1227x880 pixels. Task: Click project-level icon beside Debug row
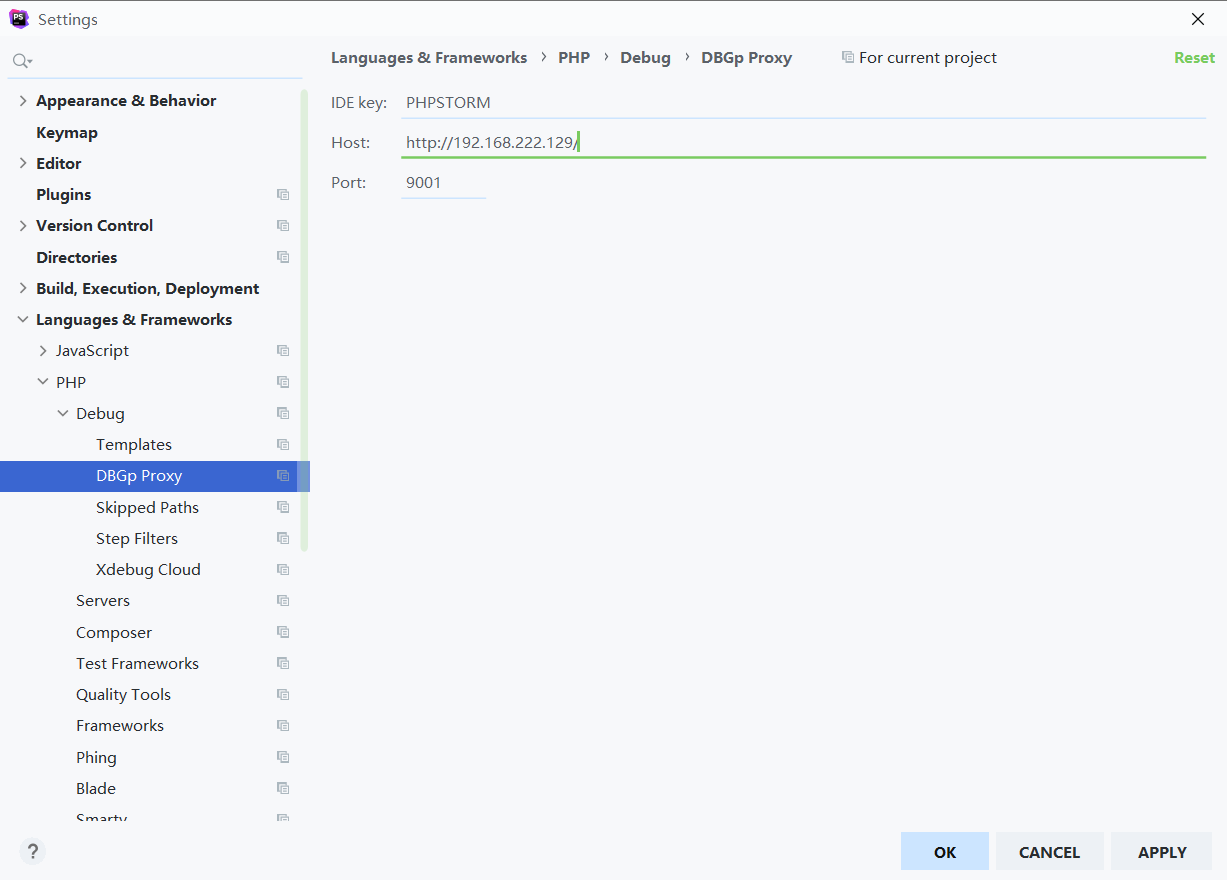[x=283, y=413]
